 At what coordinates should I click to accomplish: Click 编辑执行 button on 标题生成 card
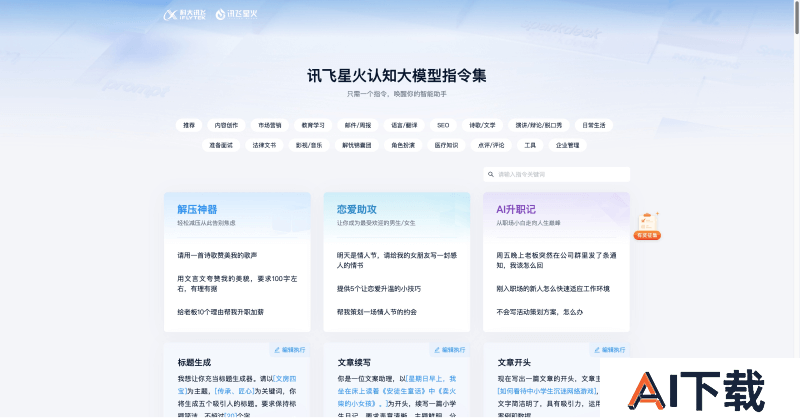point(290,350)
